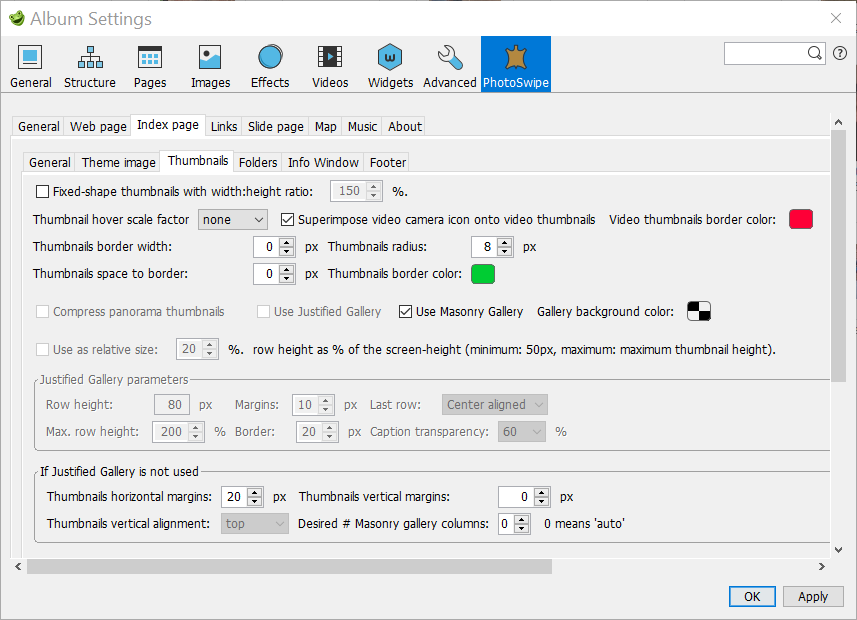
Task: Open the Videos settings icon
Action: click(330, 65)
